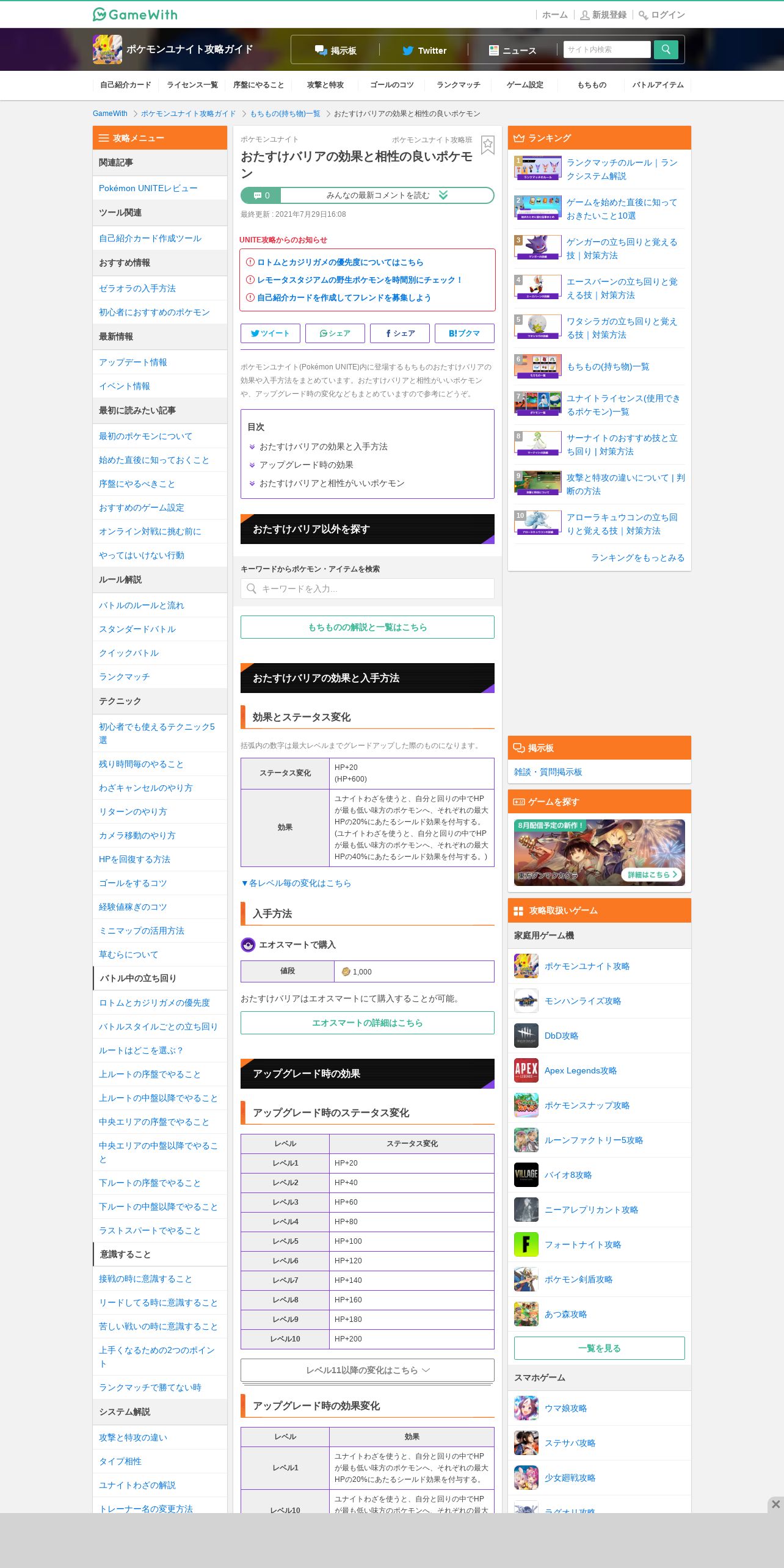Click the Facebook シェア button
Viewport: 784px width, 1568px height.
400,333
